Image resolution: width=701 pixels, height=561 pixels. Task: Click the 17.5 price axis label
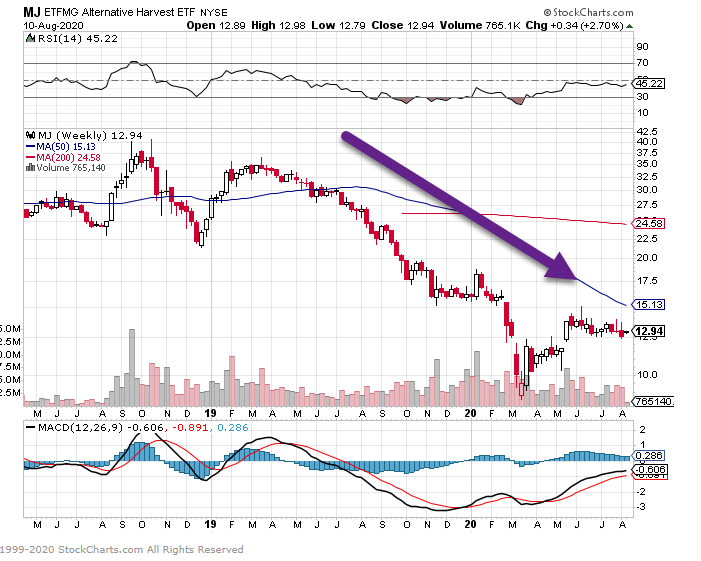point(647,281)
